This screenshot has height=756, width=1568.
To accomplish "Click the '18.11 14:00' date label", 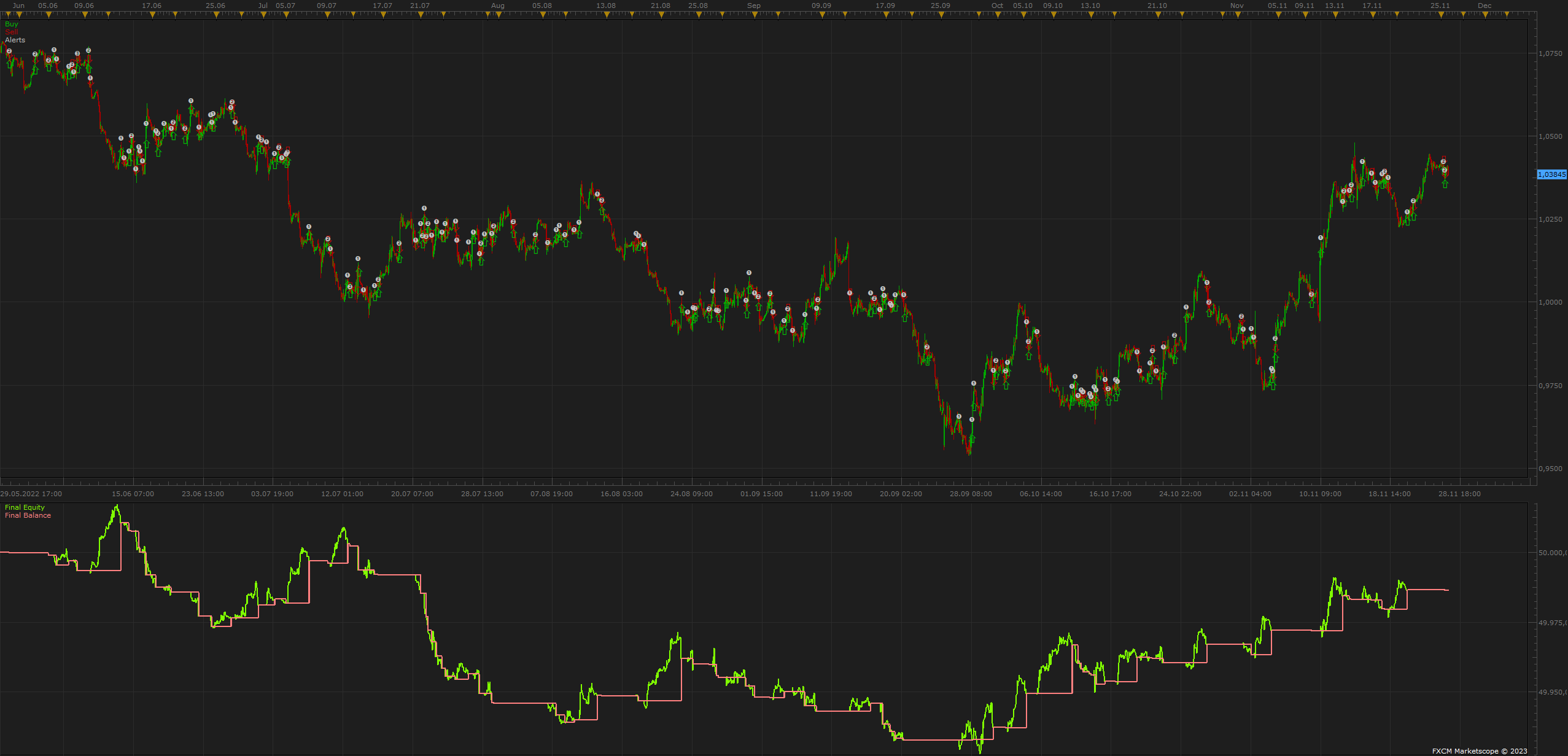I will point(1389,494).
